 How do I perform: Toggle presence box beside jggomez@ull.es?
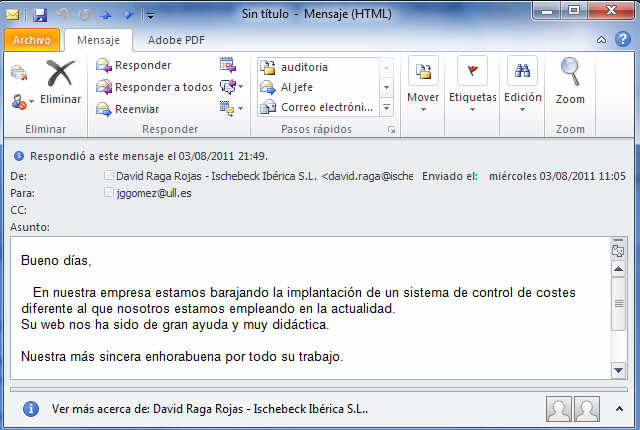pos(110,192)
